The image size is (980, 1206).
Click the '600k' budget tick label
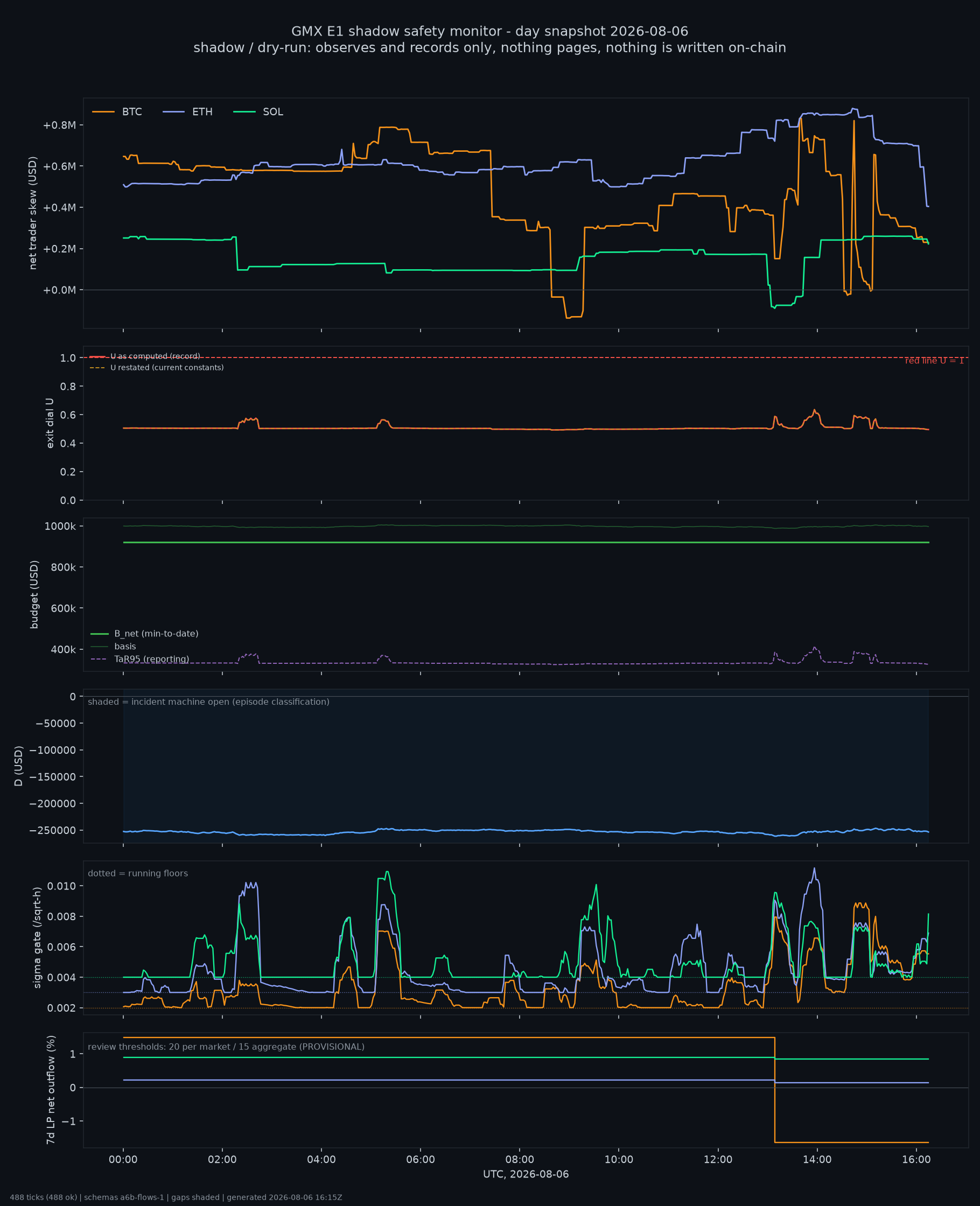[63, 608]
